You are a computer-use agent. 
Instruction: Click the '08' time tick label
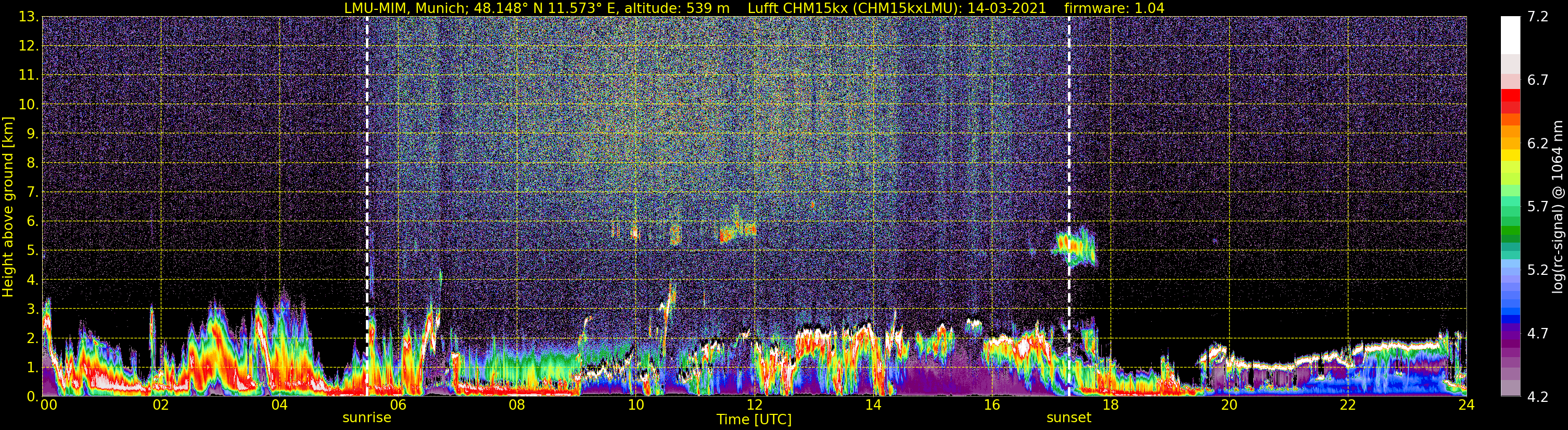click(517, 405)
